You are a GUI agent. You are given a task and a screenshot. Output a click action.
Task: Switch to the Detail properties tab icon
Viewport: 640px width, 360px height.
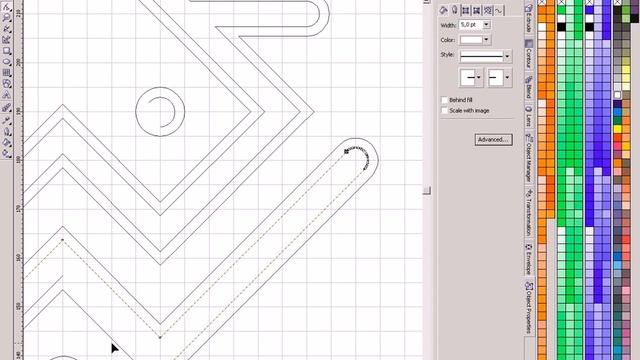[476, 11]
